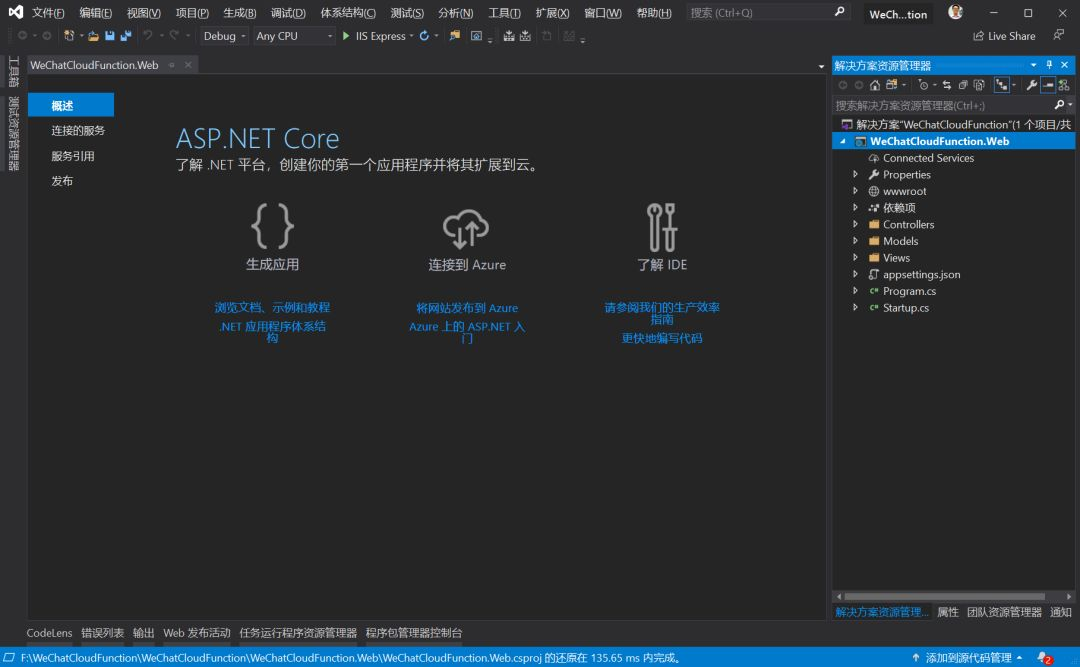Click the curly braces Build App icon
The width and height of the screenshot is (1080, 667).
click(x=273, y=226)
